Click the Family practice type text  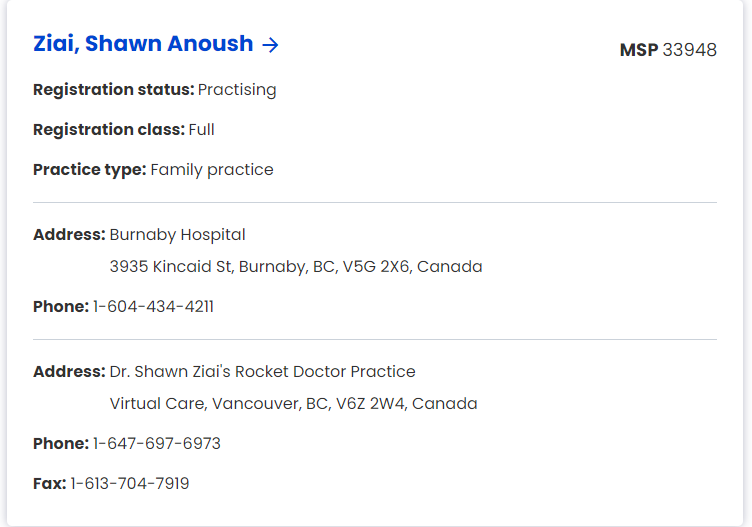pyautogui.click(x=212, y=170)
